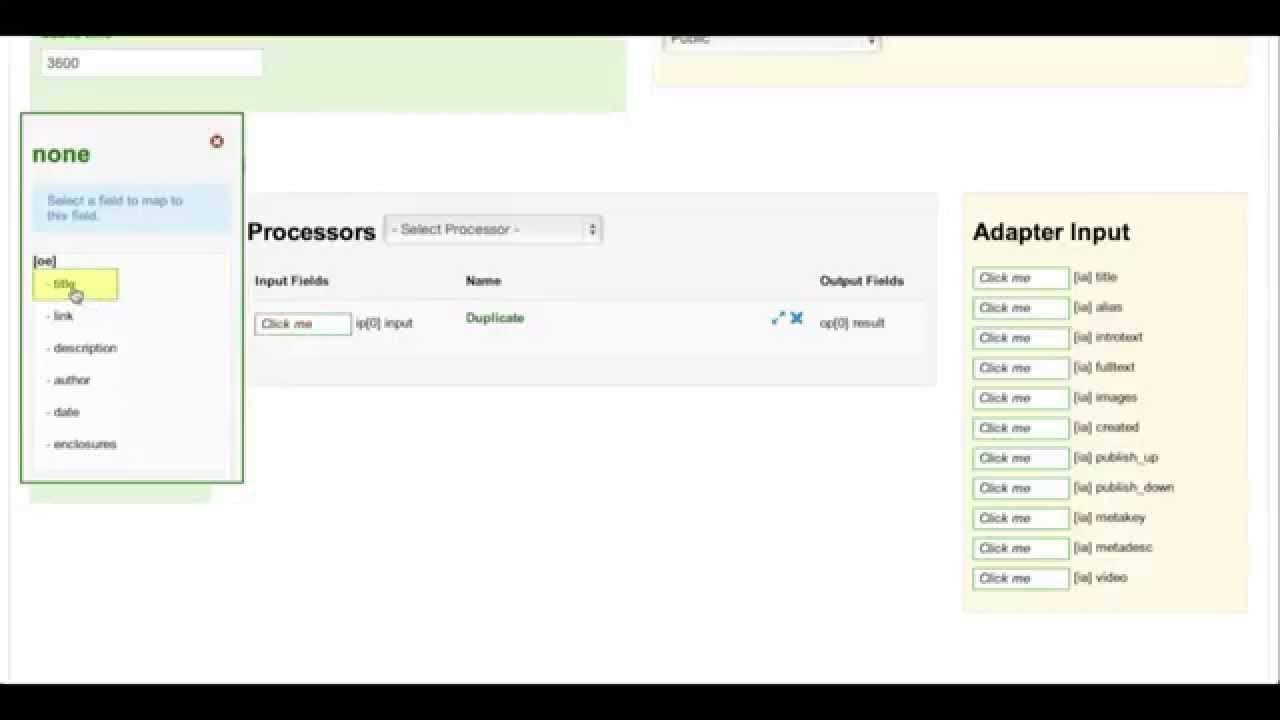Click the 'Click me' box for [ia] fulltext
This screenshot has height=720, width=1280.
(x=1021, y=368)
